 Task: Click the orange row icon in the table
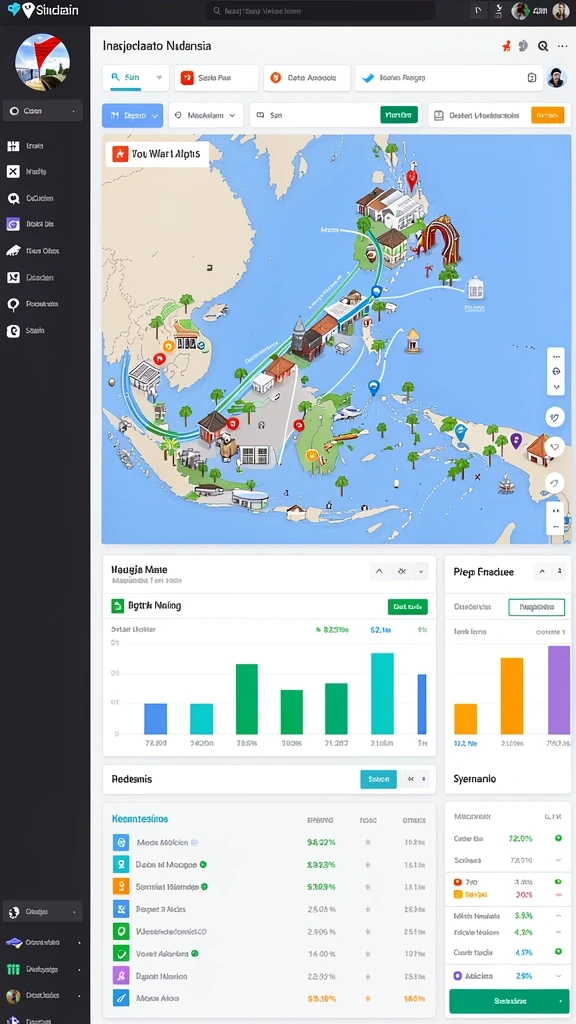(121, 886)
